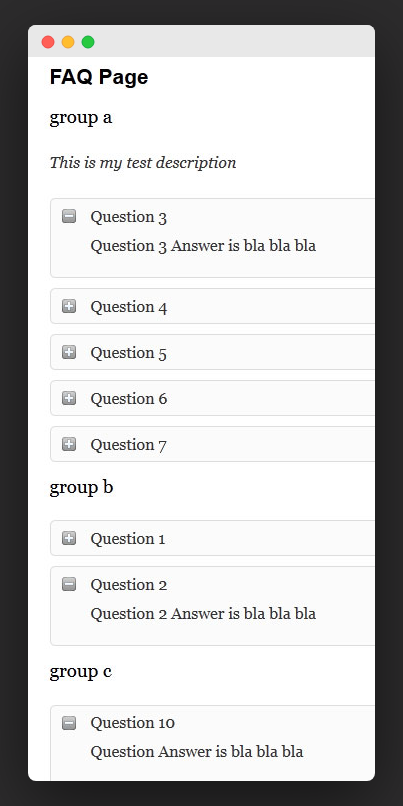
Task: Collapse the Question 2 heading text
Action: pyautogui.click(x=129, y=585)
